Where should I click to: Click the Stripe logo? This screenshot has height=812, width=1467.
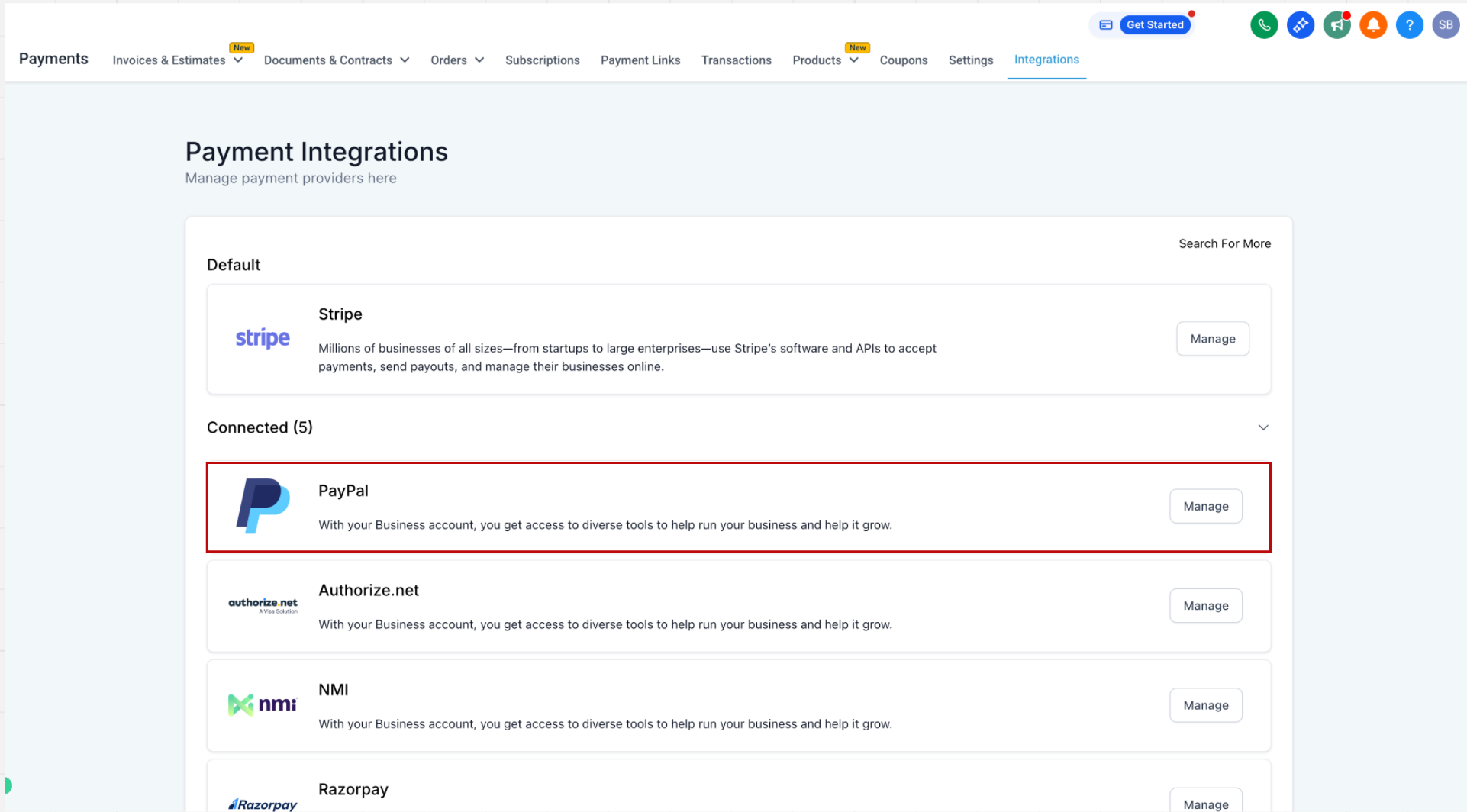[x=263, y=338]
